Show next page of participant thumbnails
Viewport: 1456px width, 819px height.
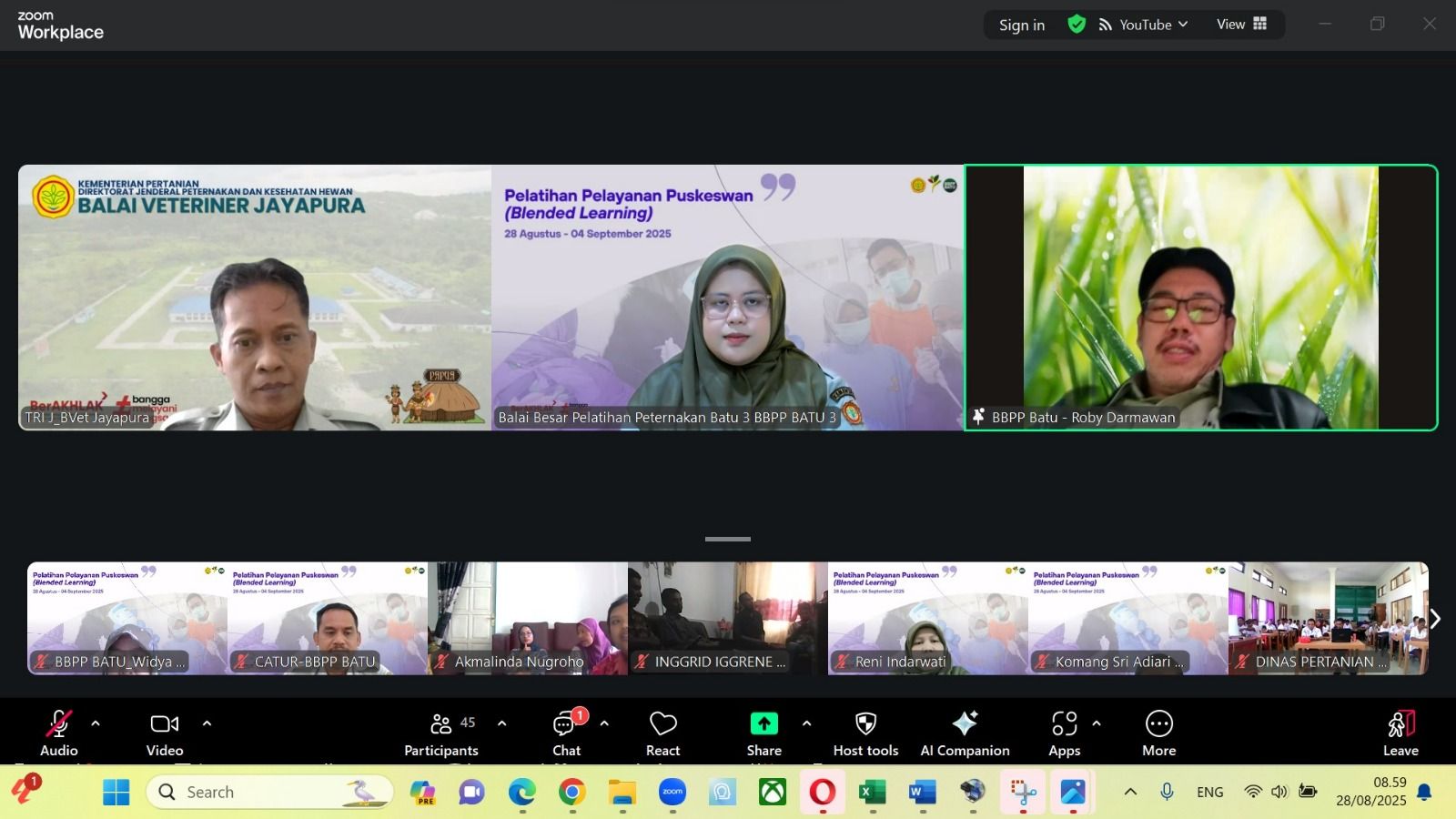1435,619
